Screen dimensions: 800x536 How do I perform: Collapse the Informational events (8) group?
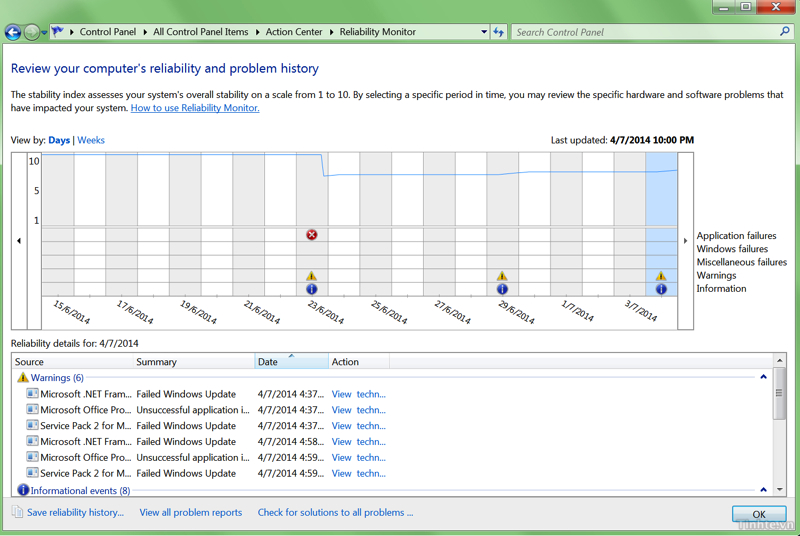tap(763, 491)
